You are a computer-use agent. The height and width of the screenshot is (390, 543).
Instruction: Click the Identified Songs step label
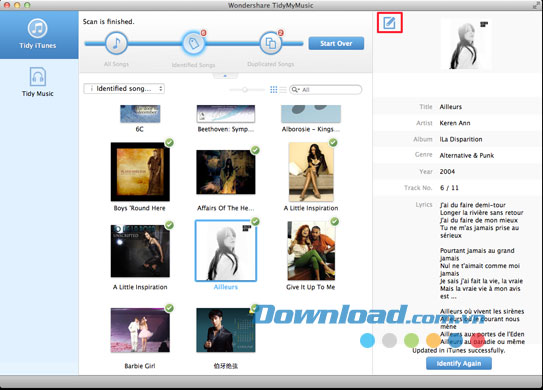click(x=193, y=65)
